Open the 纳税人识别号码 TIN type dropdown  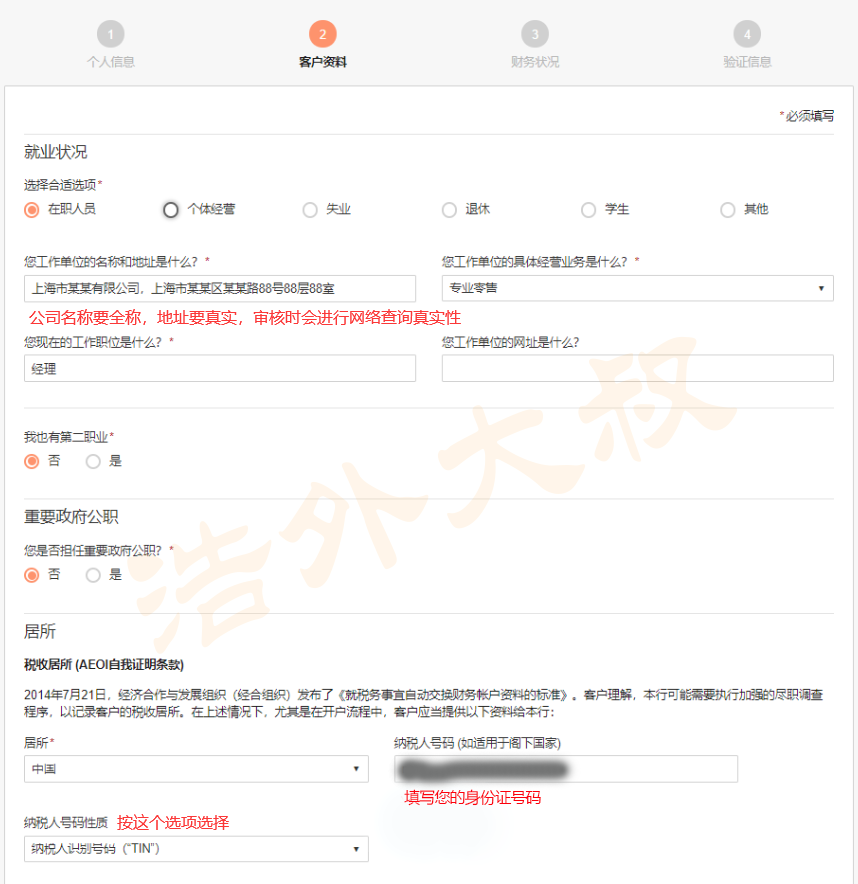click(x=196, y=849)
